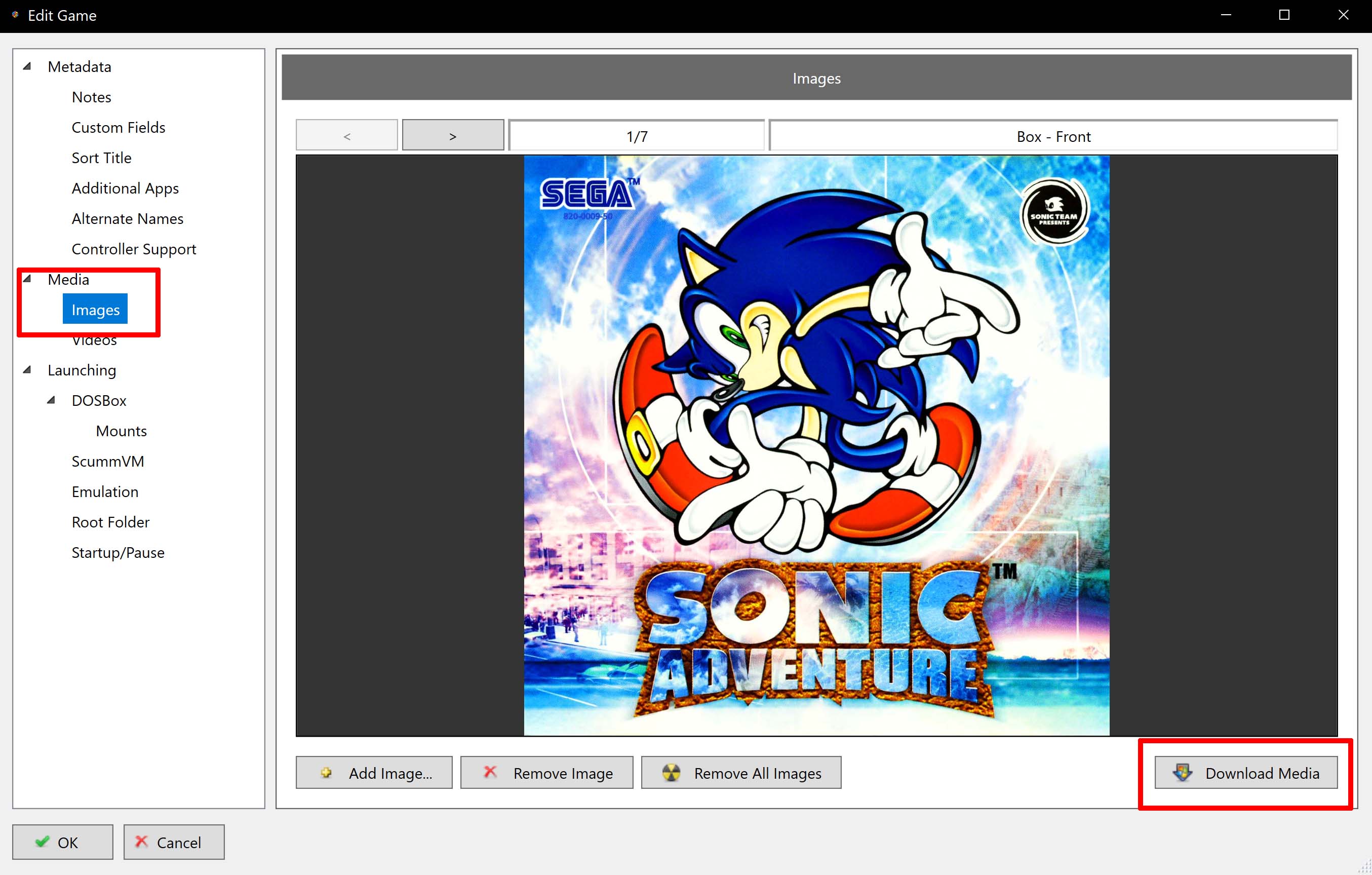This screenshot has width=1372, height=875.
Task: Advance to next image with > button
Action: (453, 135)
